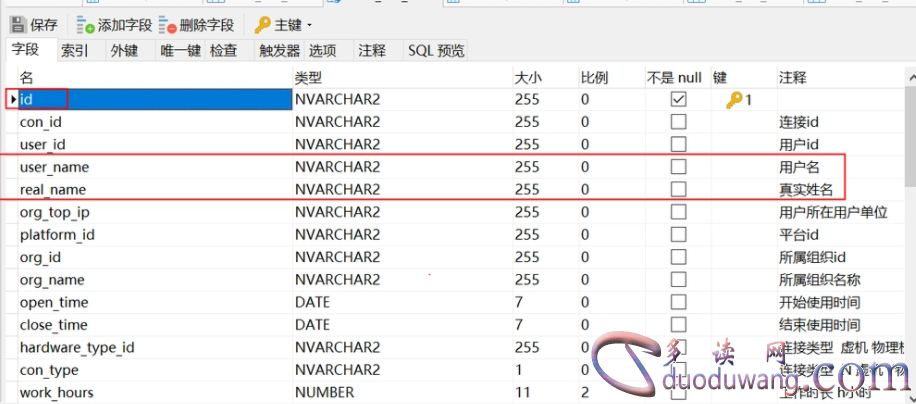Viewport: 916px width, 404px height.
Task: Click the Save (保存) disk icon
Action: coord(18,24)
